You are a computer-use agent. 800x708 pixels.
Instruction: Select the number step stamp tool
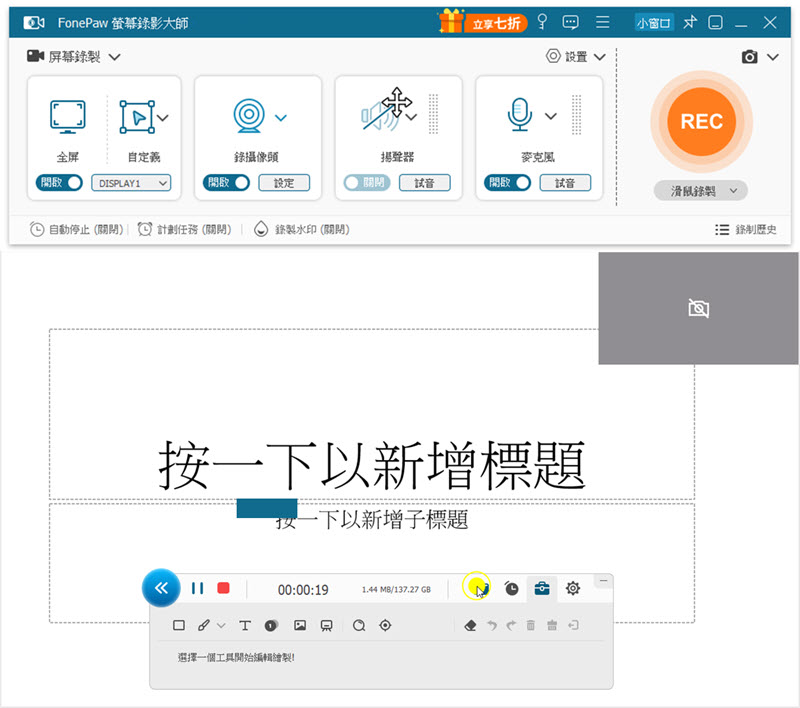(271, 625)
